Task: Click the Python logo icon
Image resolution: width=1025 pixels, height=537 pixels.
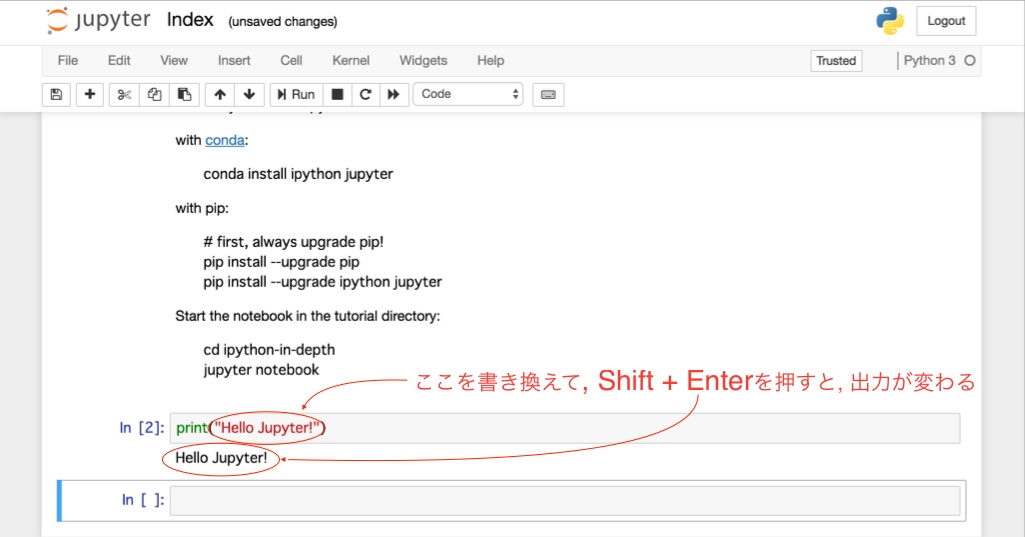Action: pyautogui.click(x=890, y=21)
